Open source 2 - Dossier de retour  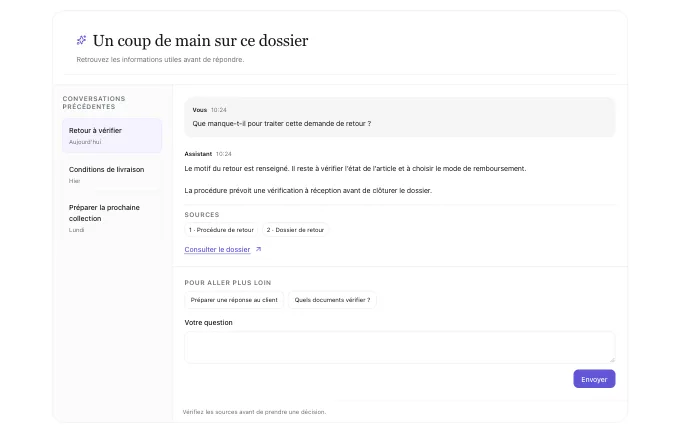(x=295, y=230)
